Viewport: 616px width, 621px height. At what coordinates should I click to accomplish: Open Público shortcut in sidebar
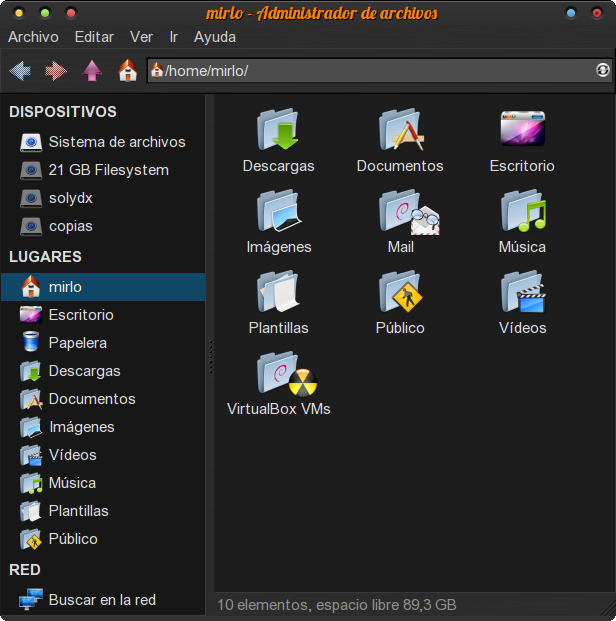103,539
